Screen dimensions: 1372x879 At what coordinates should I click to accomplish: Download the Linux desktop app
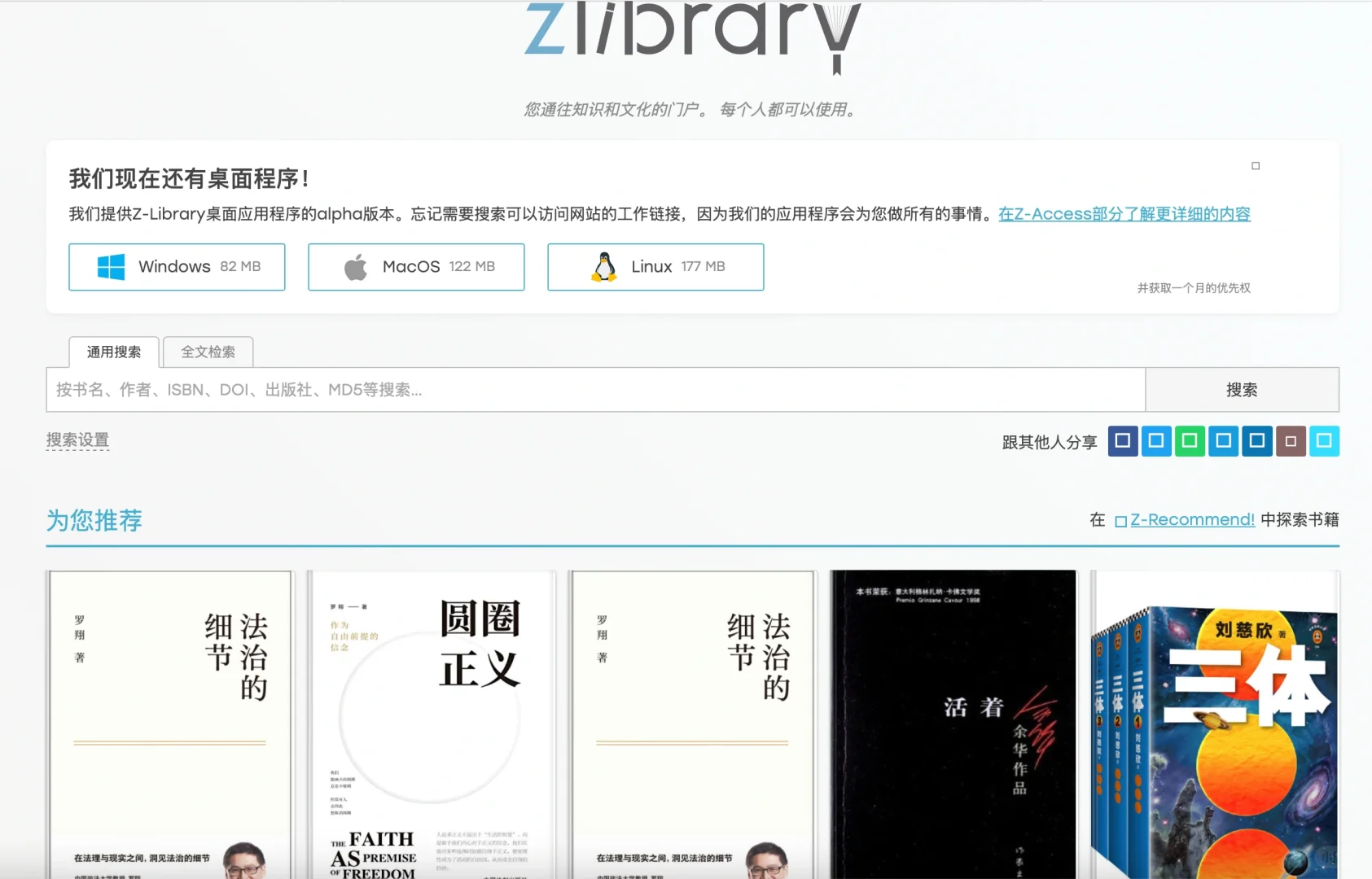[x=655, y=267]
